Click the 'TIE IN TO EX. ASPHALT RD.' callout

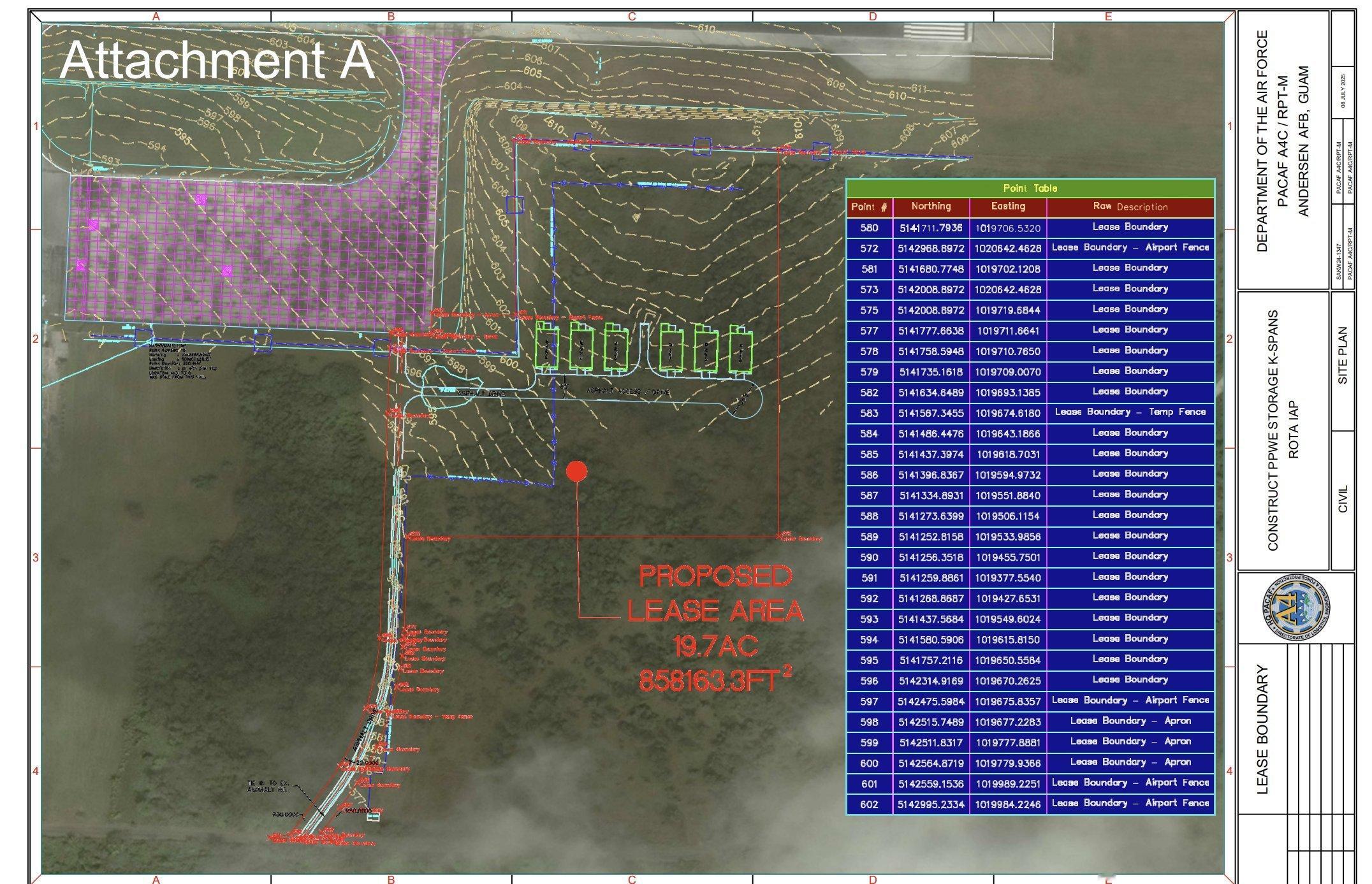pos(267,786)
